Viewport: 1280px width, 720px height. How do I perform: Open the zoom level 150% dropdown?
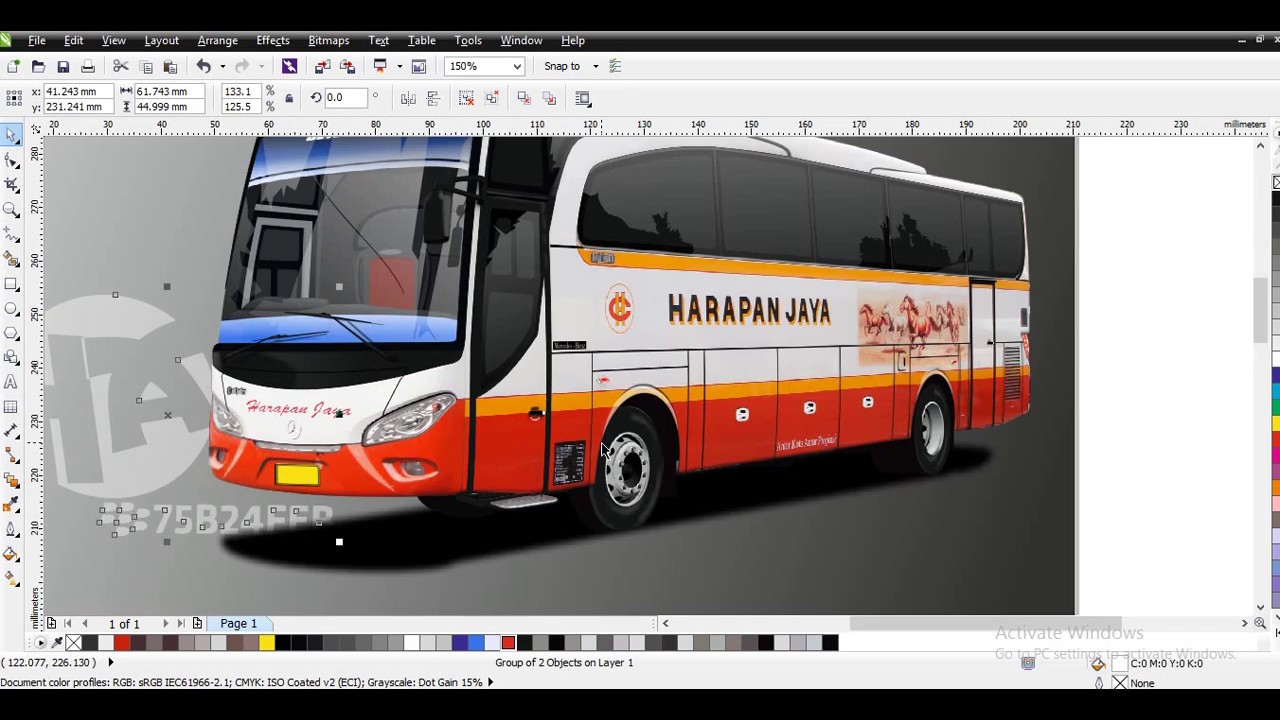click(x=517, y=66)
